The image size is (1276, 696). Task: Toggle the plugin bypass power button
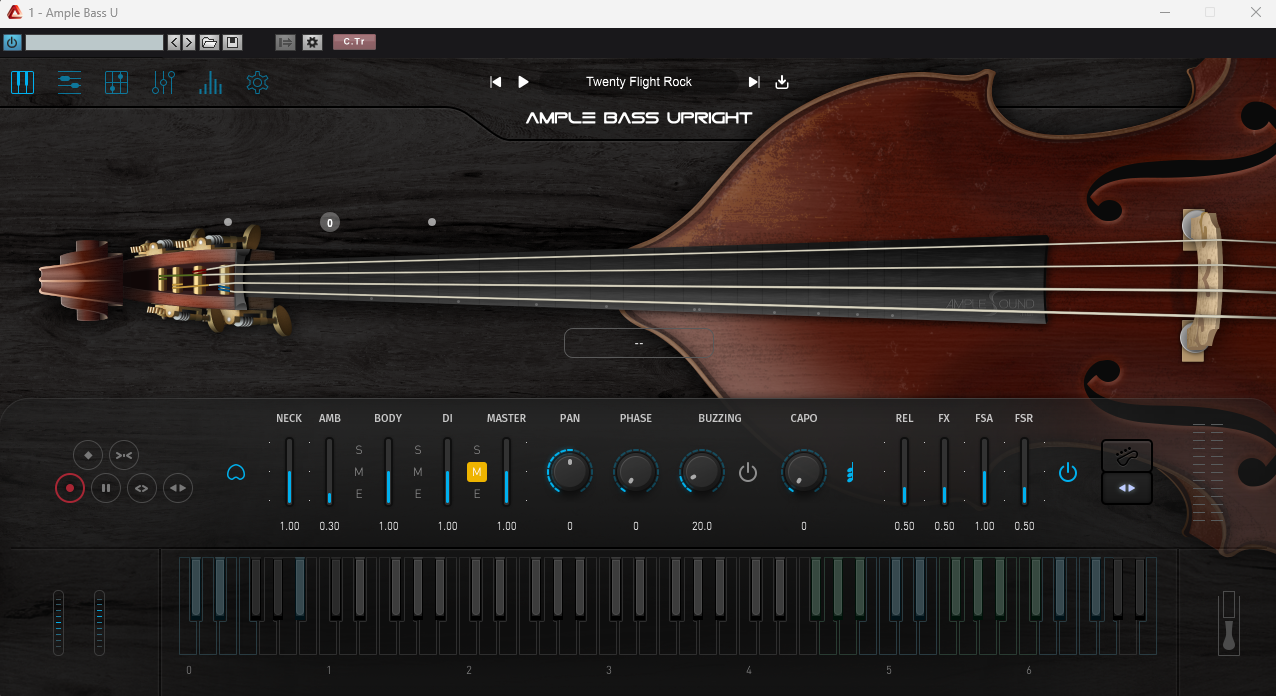tap(13, 42)
